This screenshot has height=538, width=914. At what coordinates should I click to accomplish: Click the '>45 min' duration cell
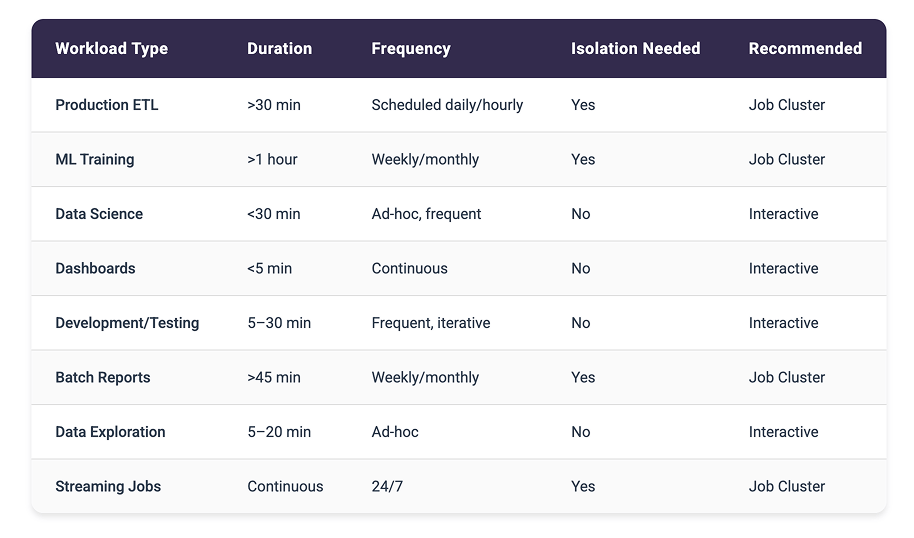274,377
